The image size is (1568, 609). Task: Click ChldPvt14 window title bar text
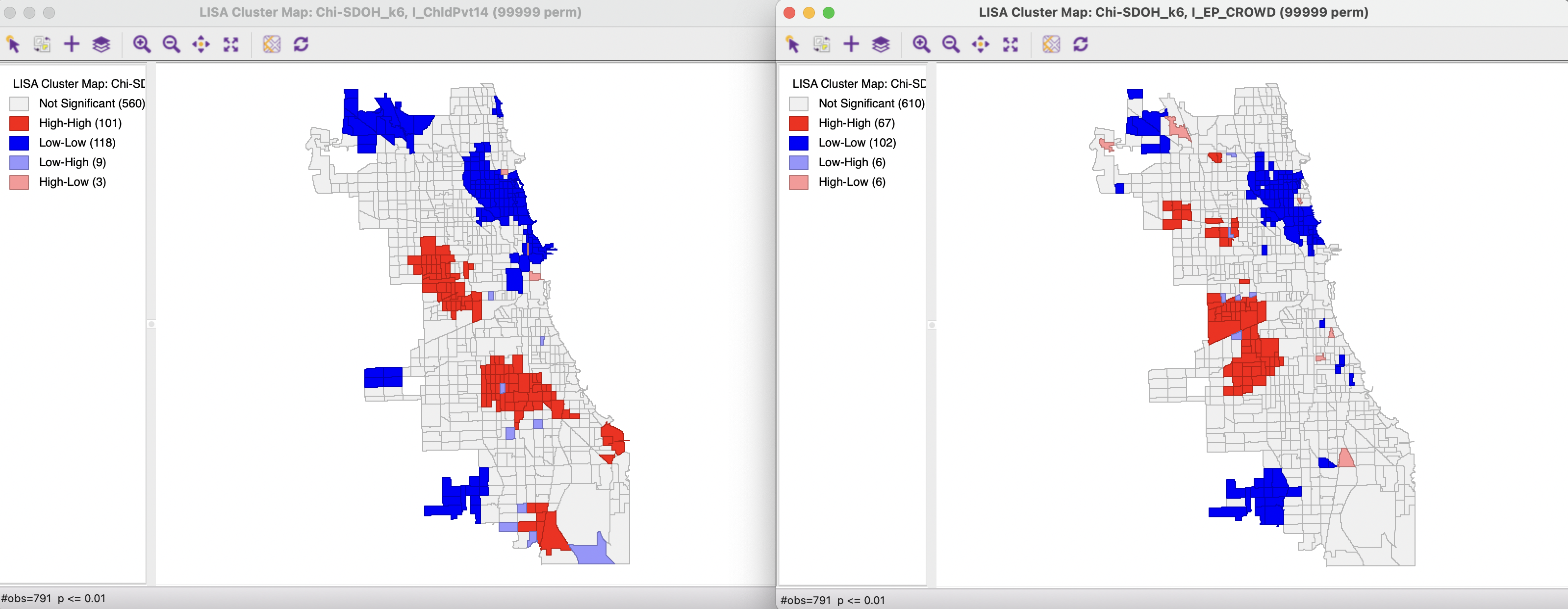coord(390,12)
